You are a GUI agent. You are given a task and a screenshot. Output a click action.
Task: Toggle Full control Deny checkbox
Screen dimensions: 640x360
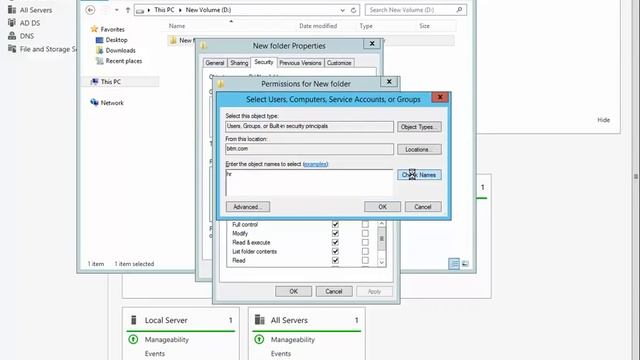[x=365, y=224]
